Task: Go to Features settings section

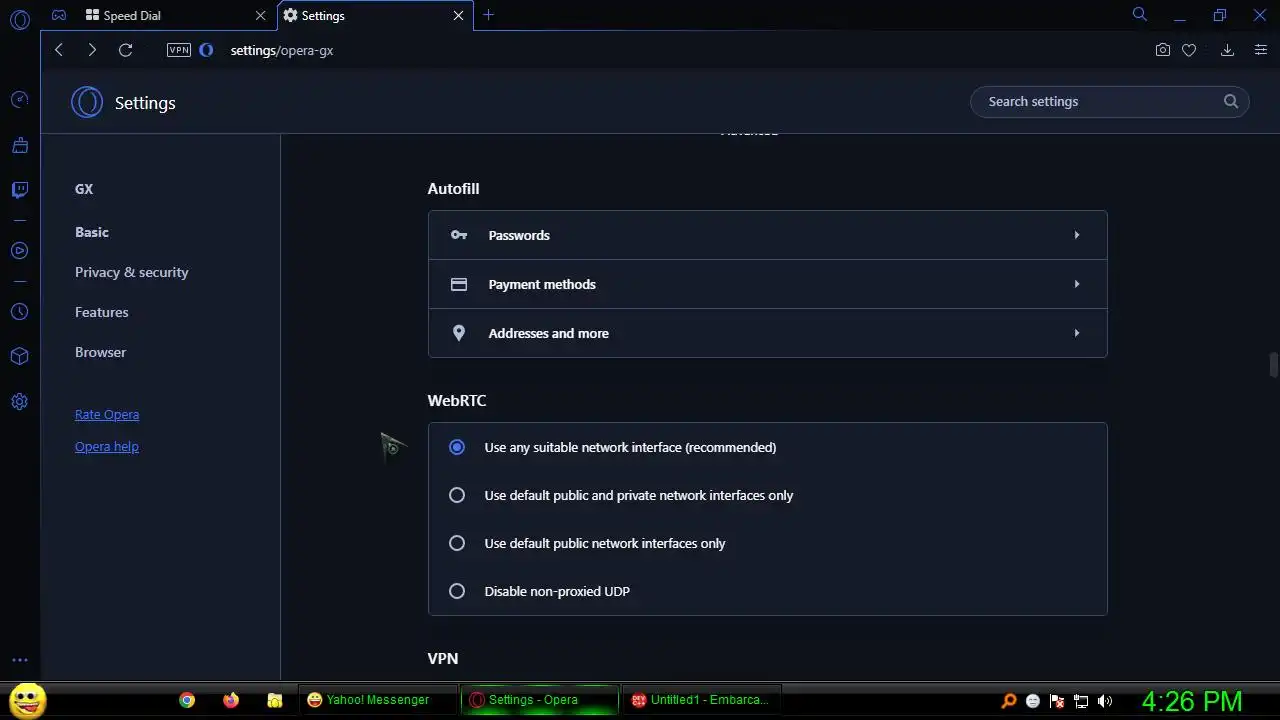Action: [101, 312]
